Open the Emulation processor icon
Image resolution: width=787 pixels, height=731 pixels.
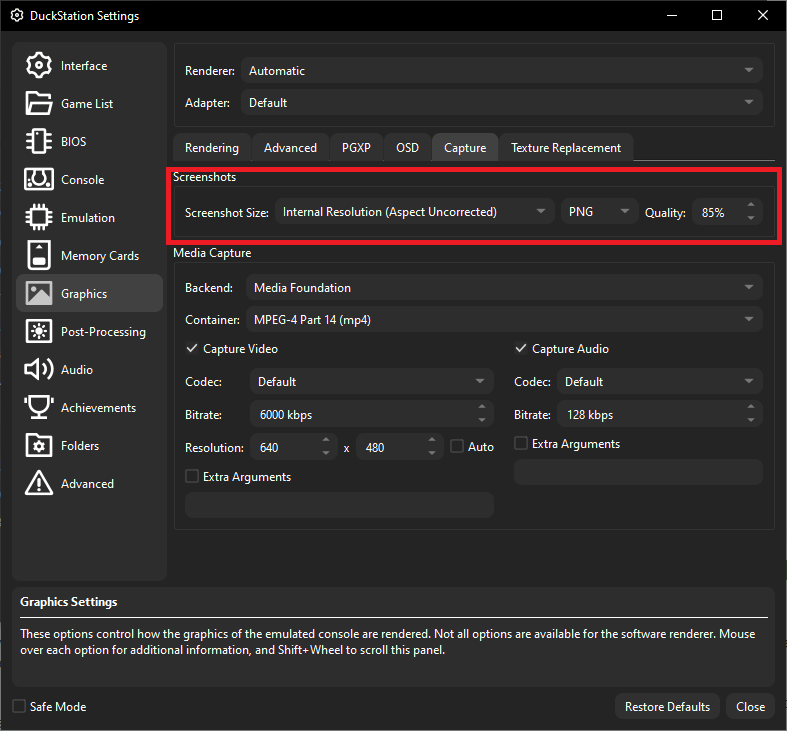[x=39, y=217]
